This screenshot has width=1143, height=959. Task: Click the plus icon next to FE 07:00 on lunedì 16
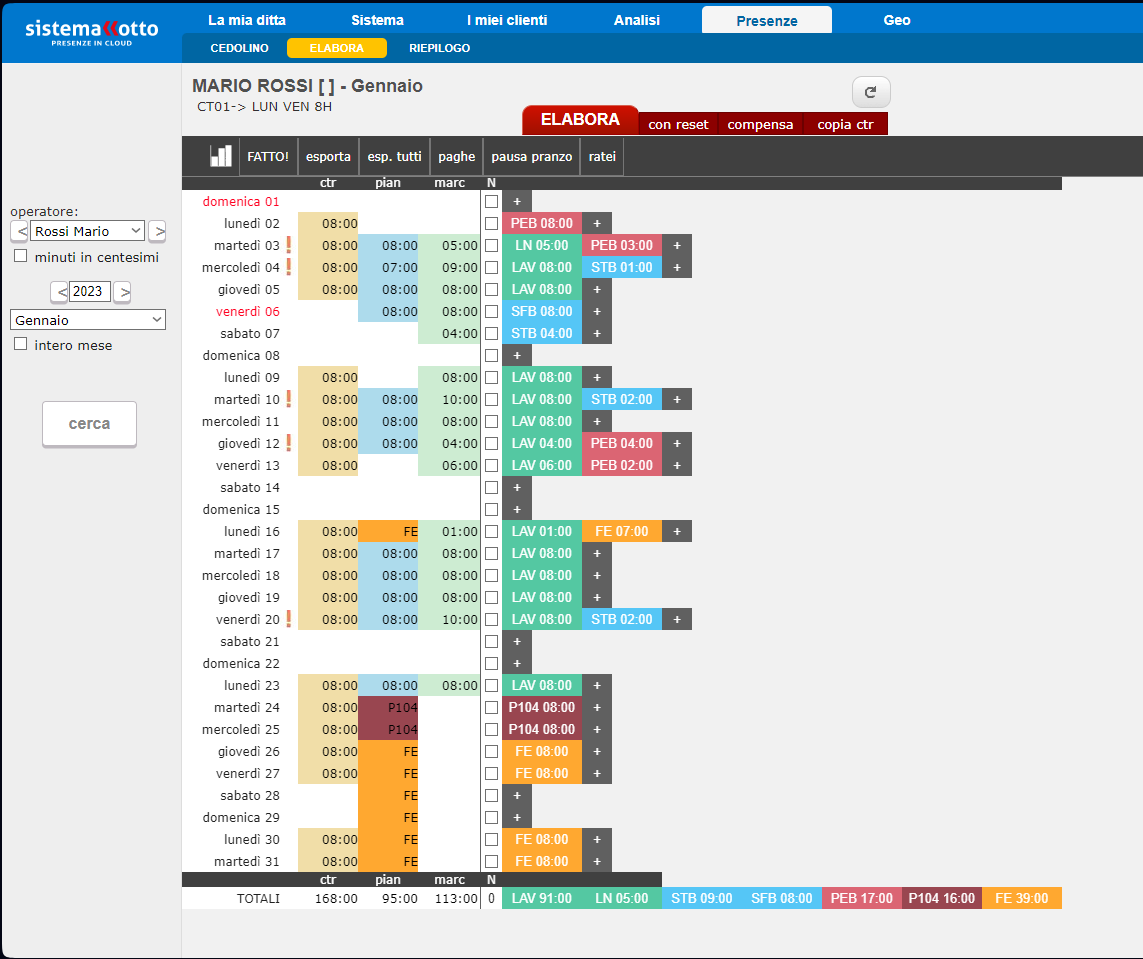click(x=677, y=531)
